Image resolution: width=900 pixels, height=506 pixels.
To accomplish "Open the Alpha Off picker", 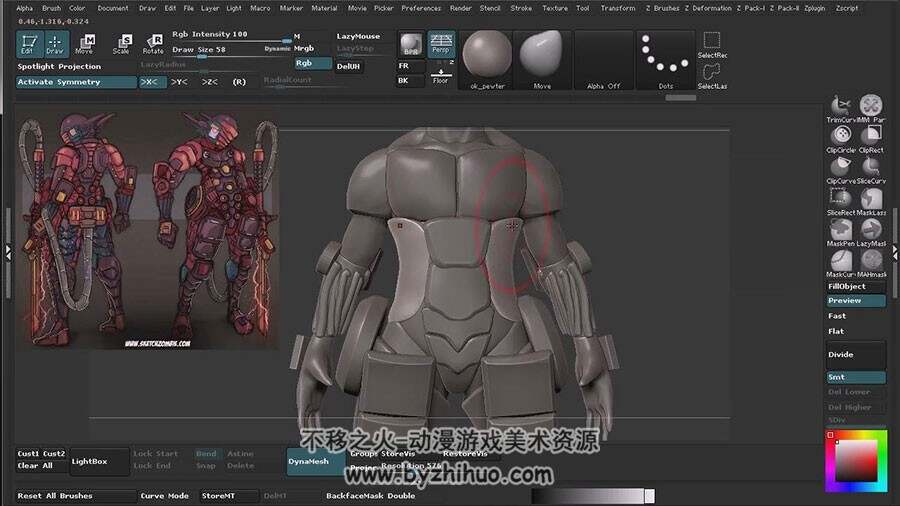I will click(x=603, y=60).
